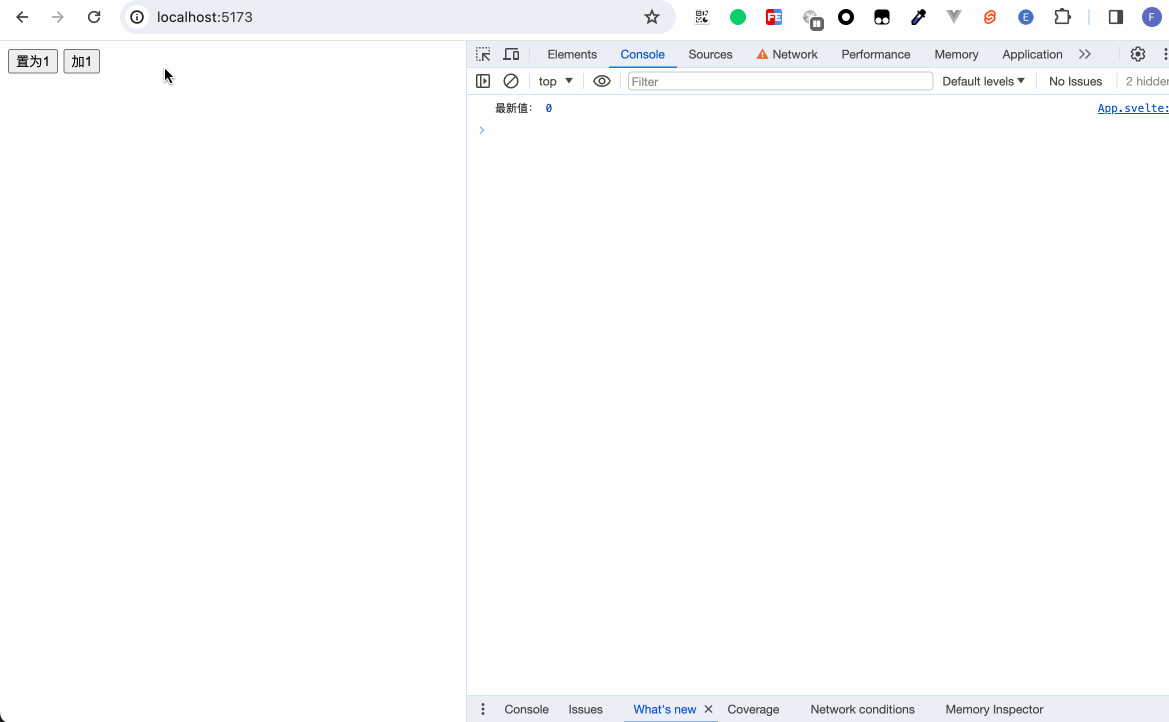The height and width of the screenshot is (722, 1169).
Task: Reload the page
Action: [94, 17]
